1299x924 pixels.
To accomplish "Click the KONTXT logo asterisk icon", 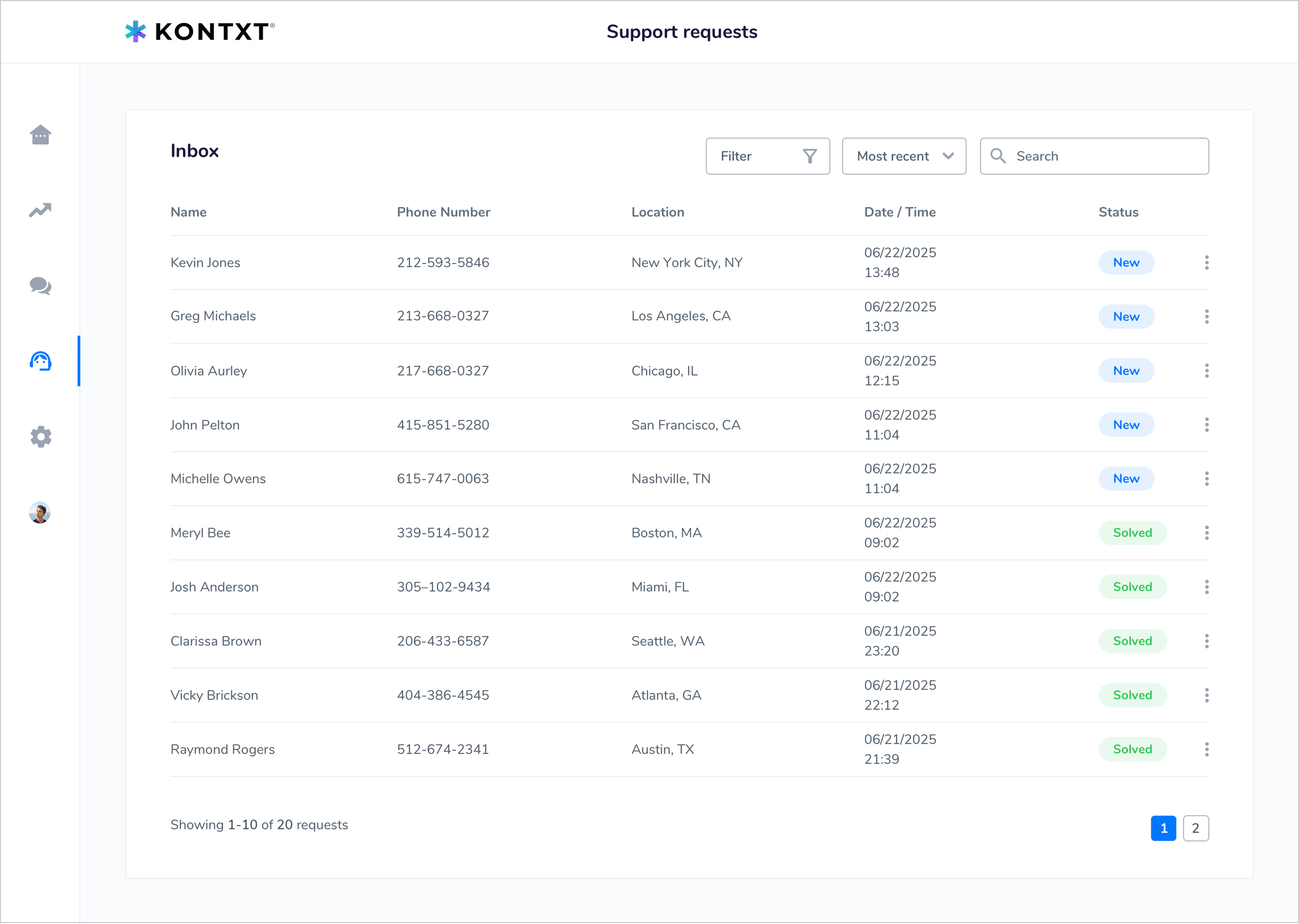I will pyautogui.click(x=136, y=31).
